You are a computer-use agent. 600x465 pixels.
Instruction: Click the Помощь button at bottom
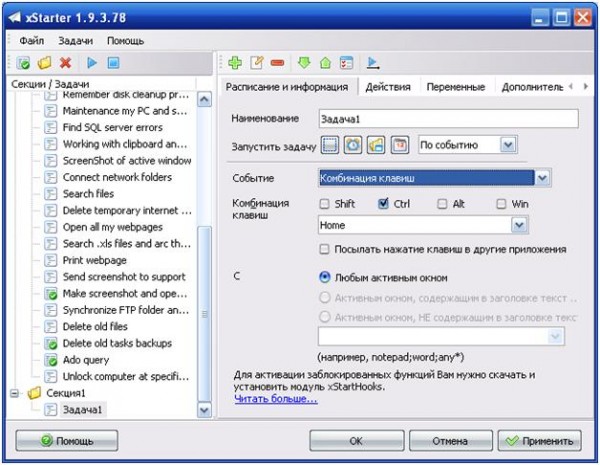[67, 441]
